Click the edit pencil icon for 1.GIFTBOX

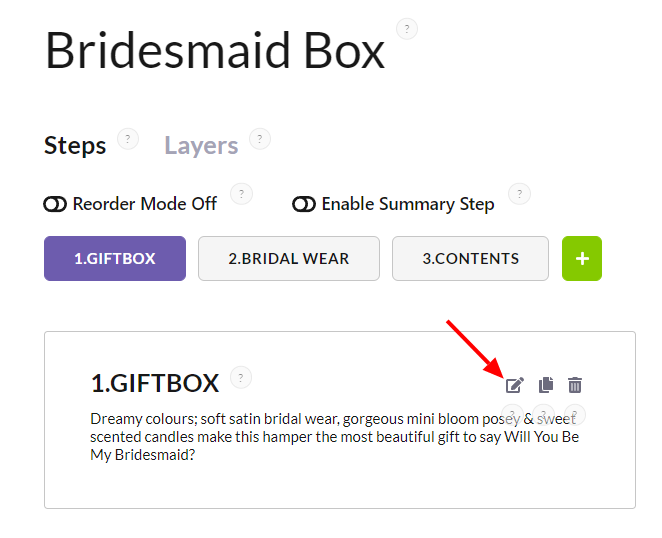point(515,385)
